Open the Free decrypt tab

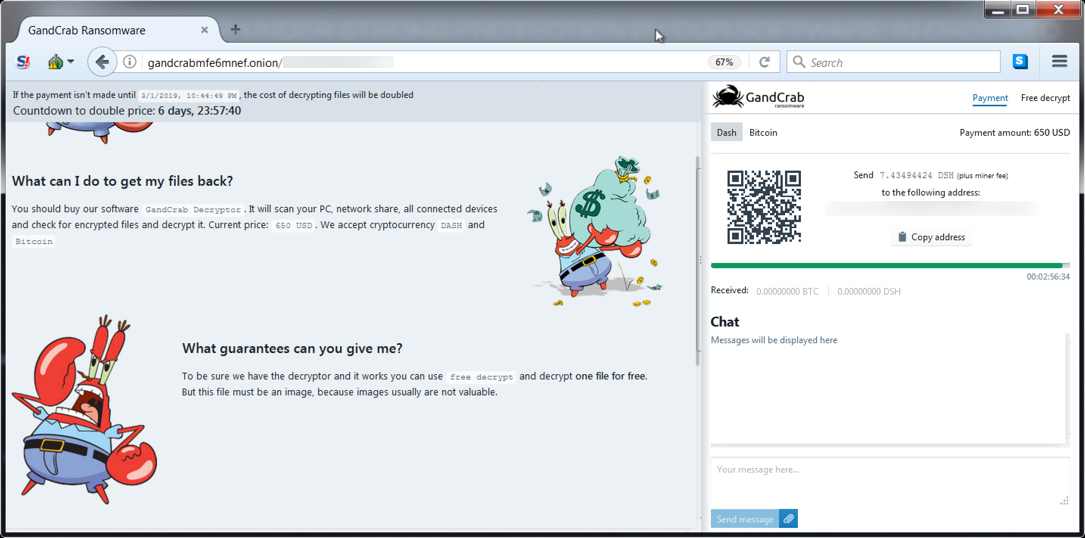coord(1046,98)
